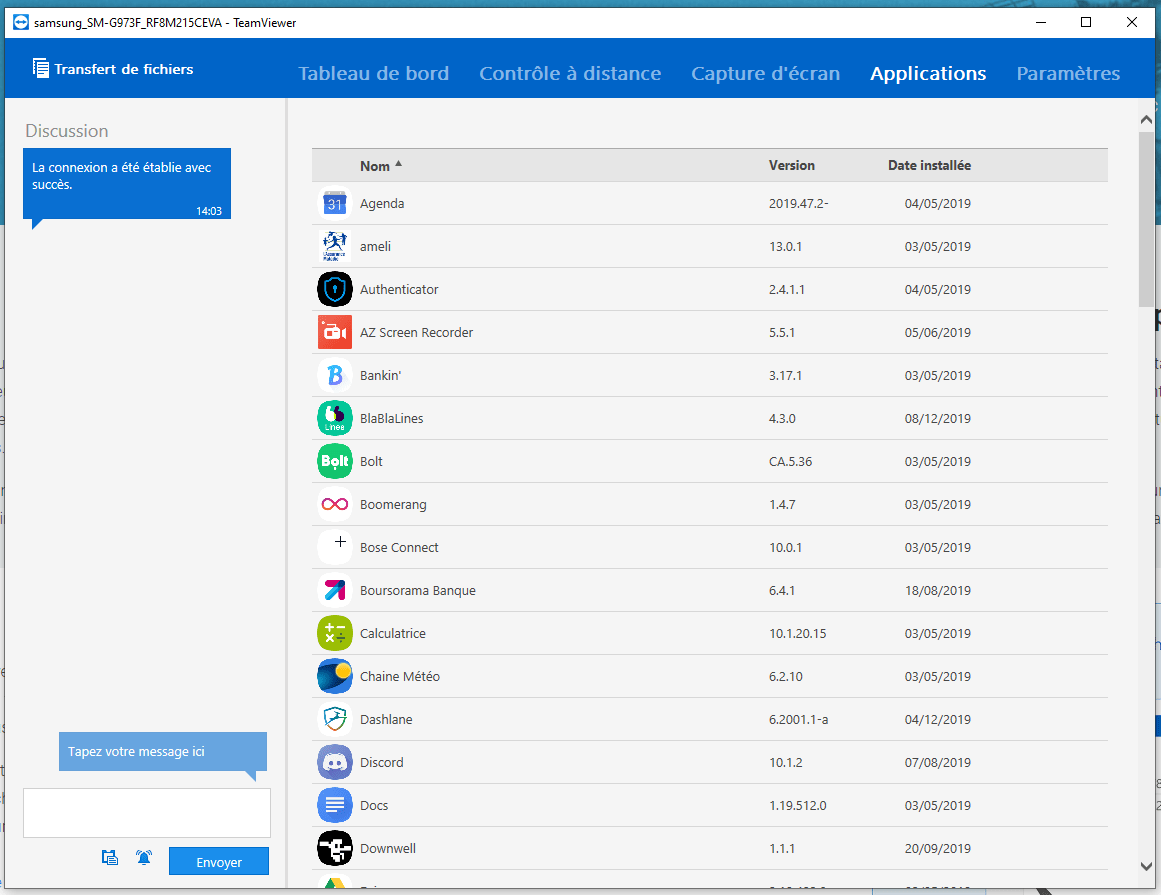Screen dimensions: 1161x895
Task: Open the Paramètres tab
Action: pyautogui.click(x=1068, y=73)
